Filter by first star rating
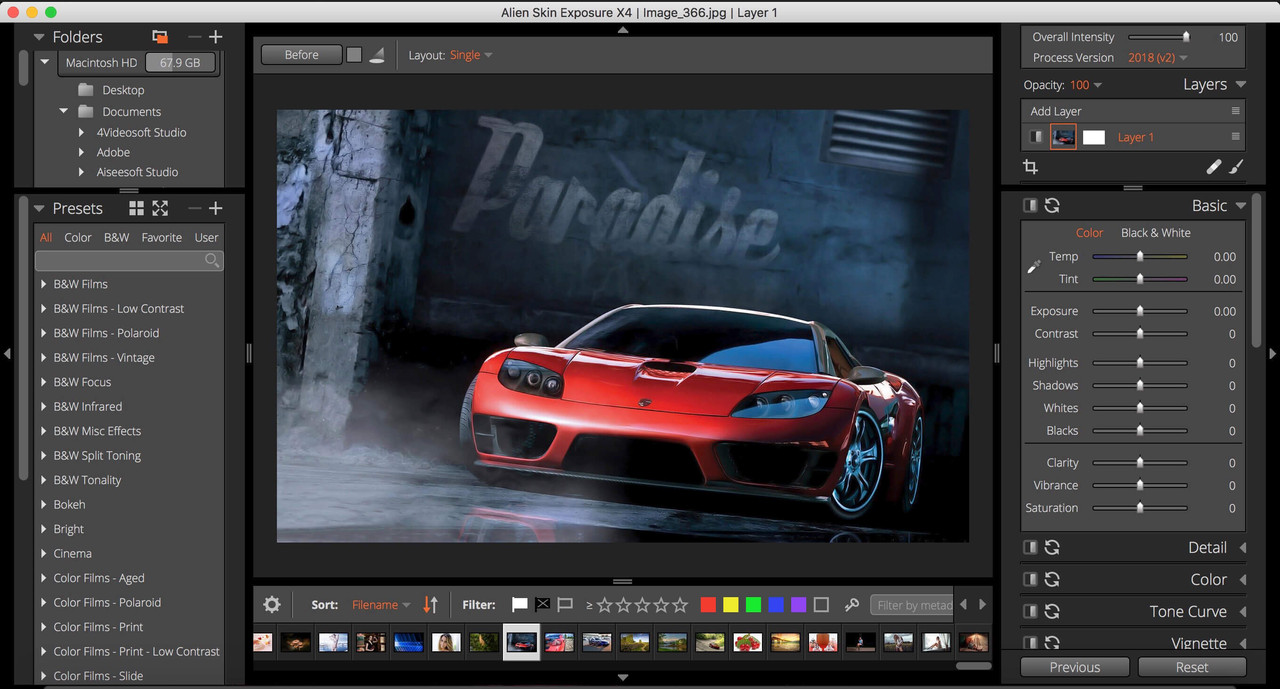 point(603,604)
